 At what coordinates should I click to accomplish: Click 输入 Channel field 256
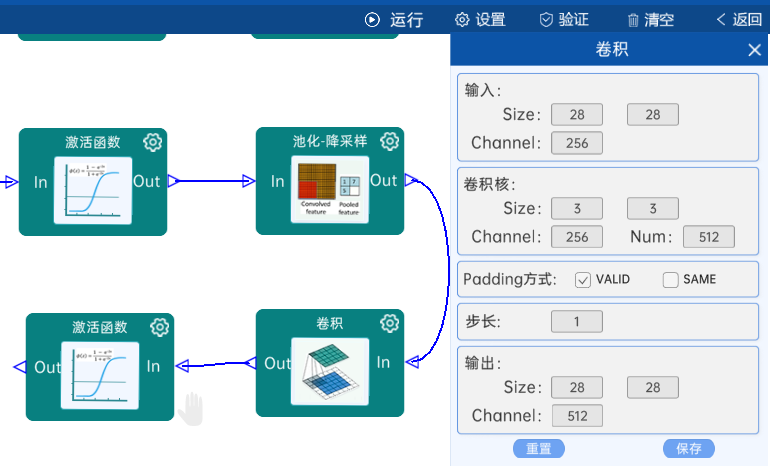[x=577, y=143]
